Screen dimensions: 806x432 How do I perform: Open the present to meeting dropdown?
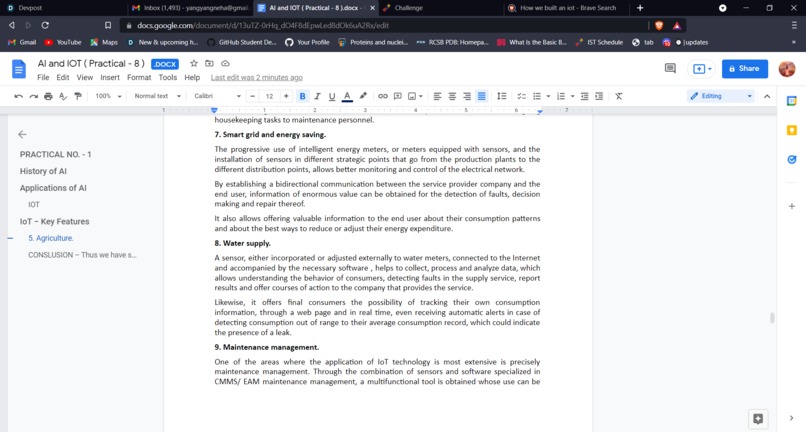(x=702, y=69)
